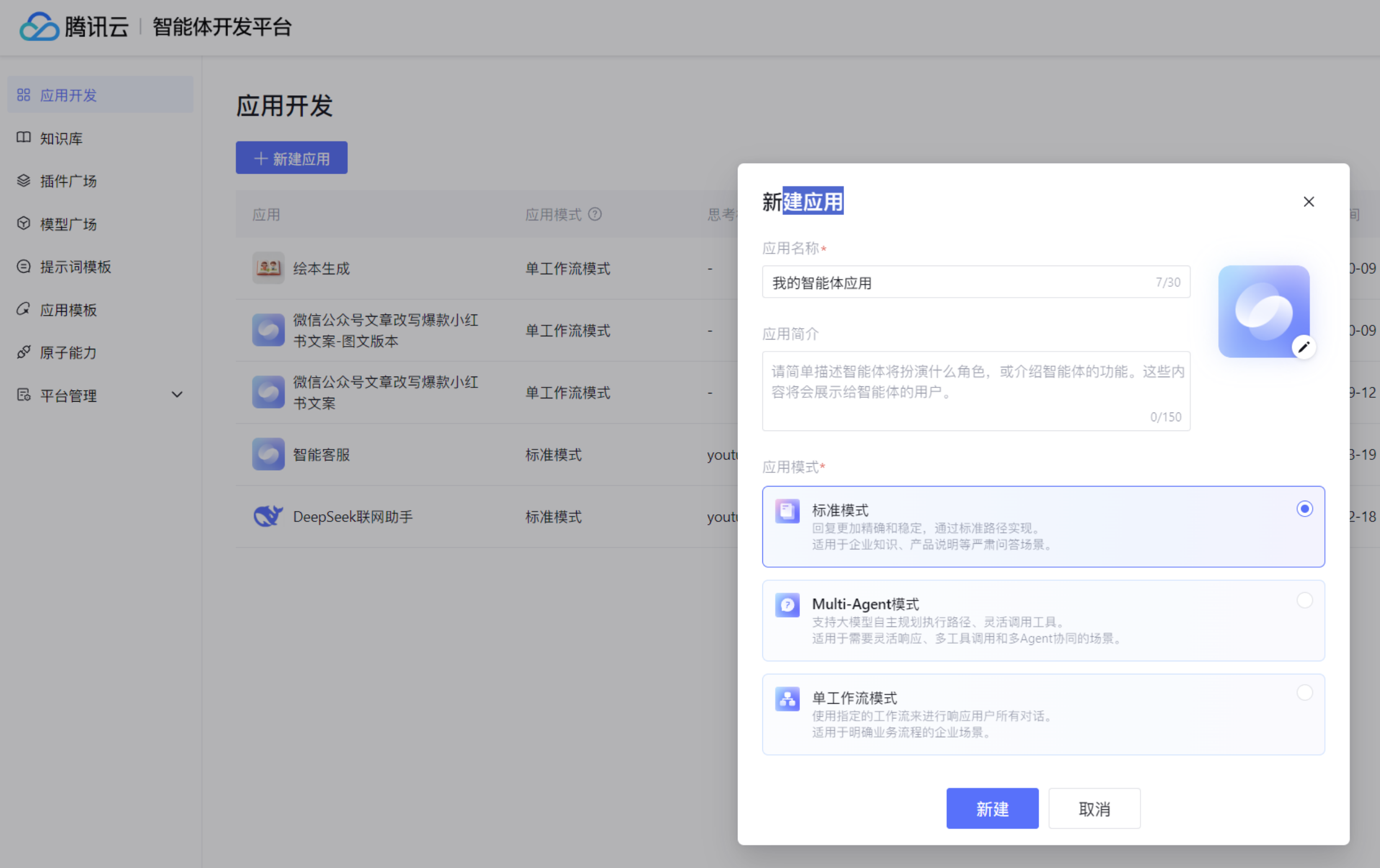This screenshot has height=868, width=1380.
Task: Click the 插件广场 layers icon
Action: [x=23, y=181]
